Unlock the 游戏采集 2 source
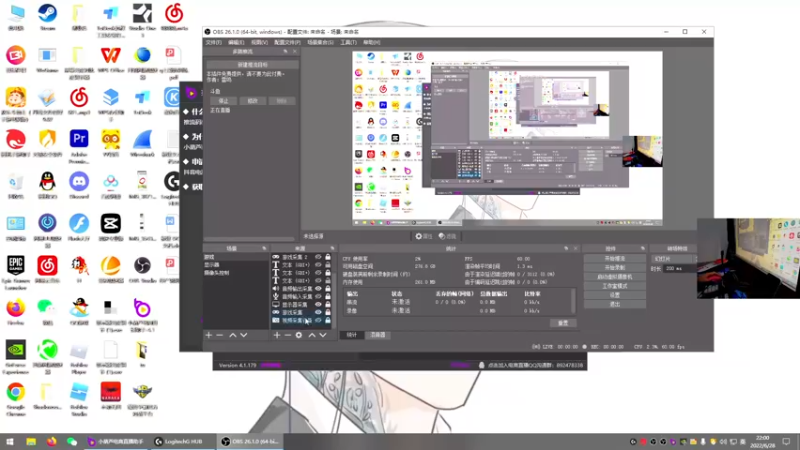Screen dimensions: 800x450 click(x=328, y=257)
